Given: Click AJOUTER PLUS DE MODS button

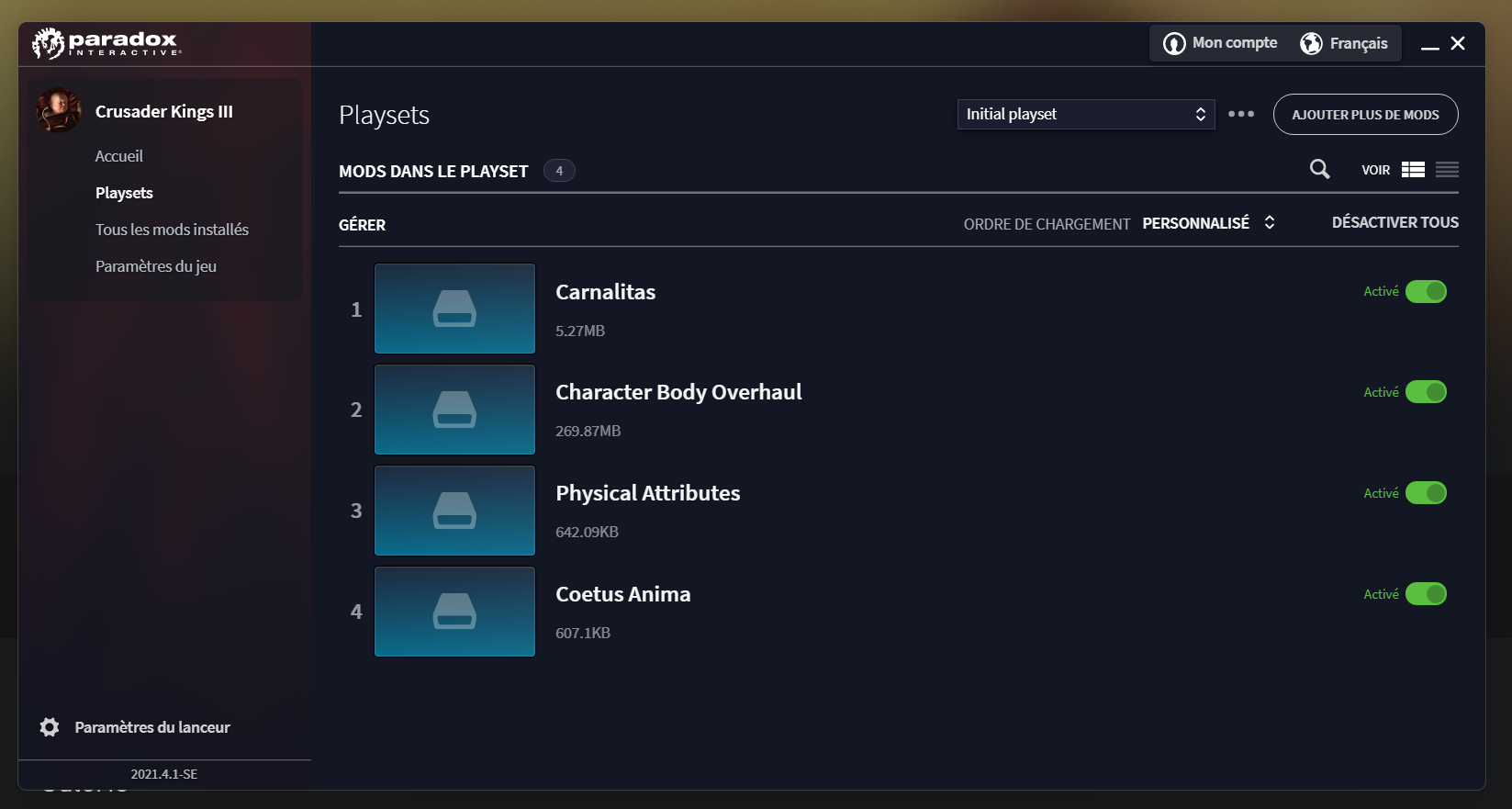Looking at the screenshot, I should [x=1365, y=115].
